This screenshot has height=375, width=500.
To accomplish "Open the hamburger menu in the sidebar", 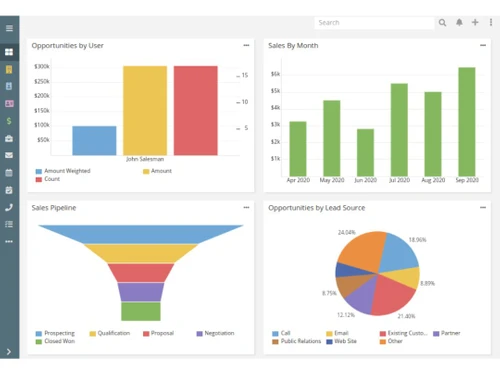I will (9, 28).
